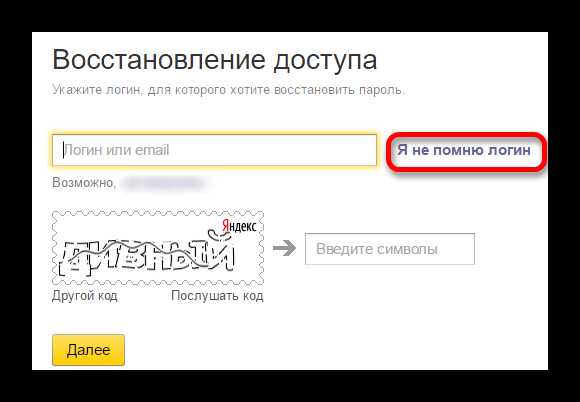
Task: Select the blurred suggested login after 'Возможно,'
Action: click(x=163, y=183)
